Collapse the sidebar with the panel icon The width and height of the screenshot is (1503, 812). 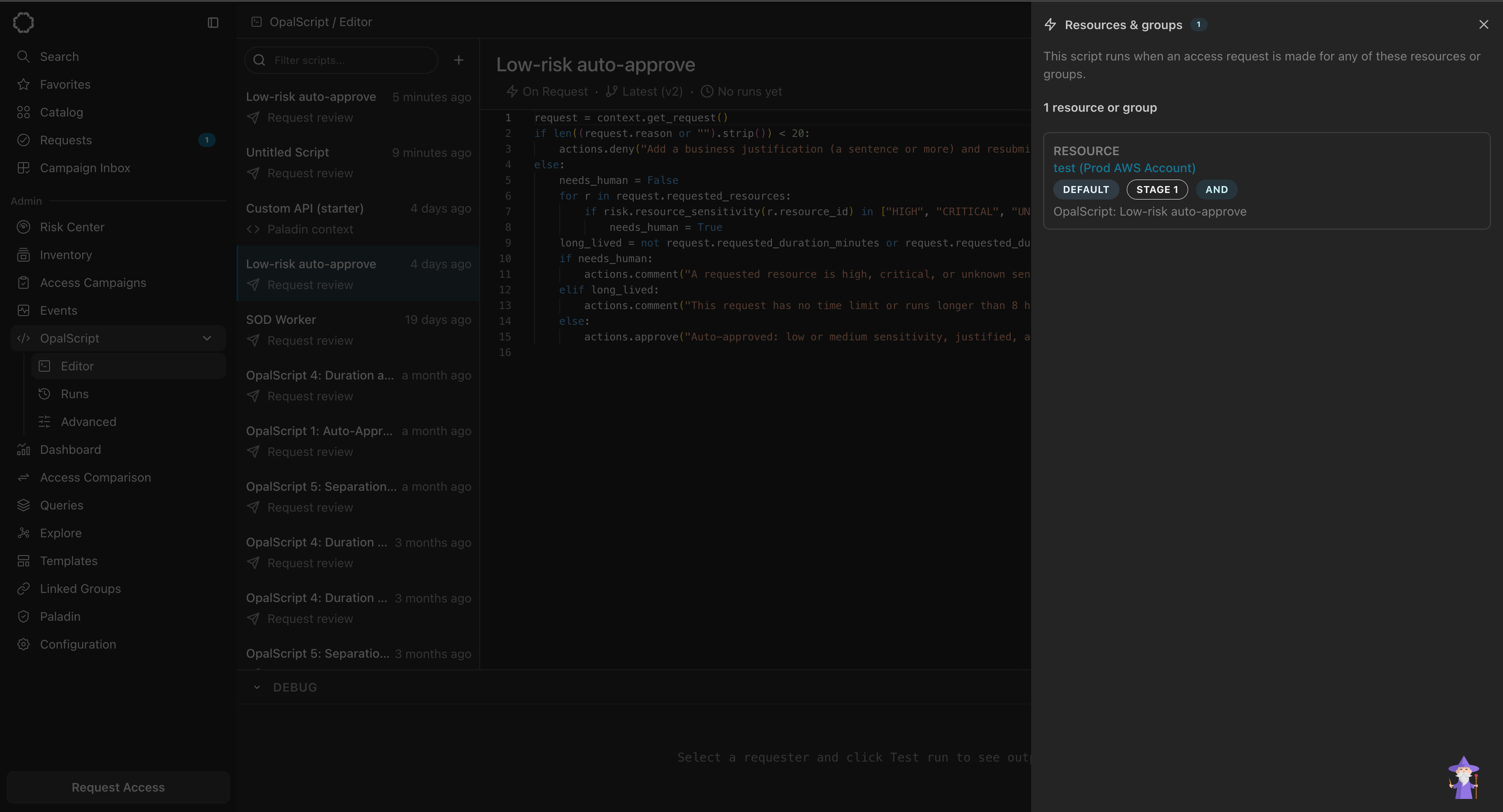coord(213,23)
